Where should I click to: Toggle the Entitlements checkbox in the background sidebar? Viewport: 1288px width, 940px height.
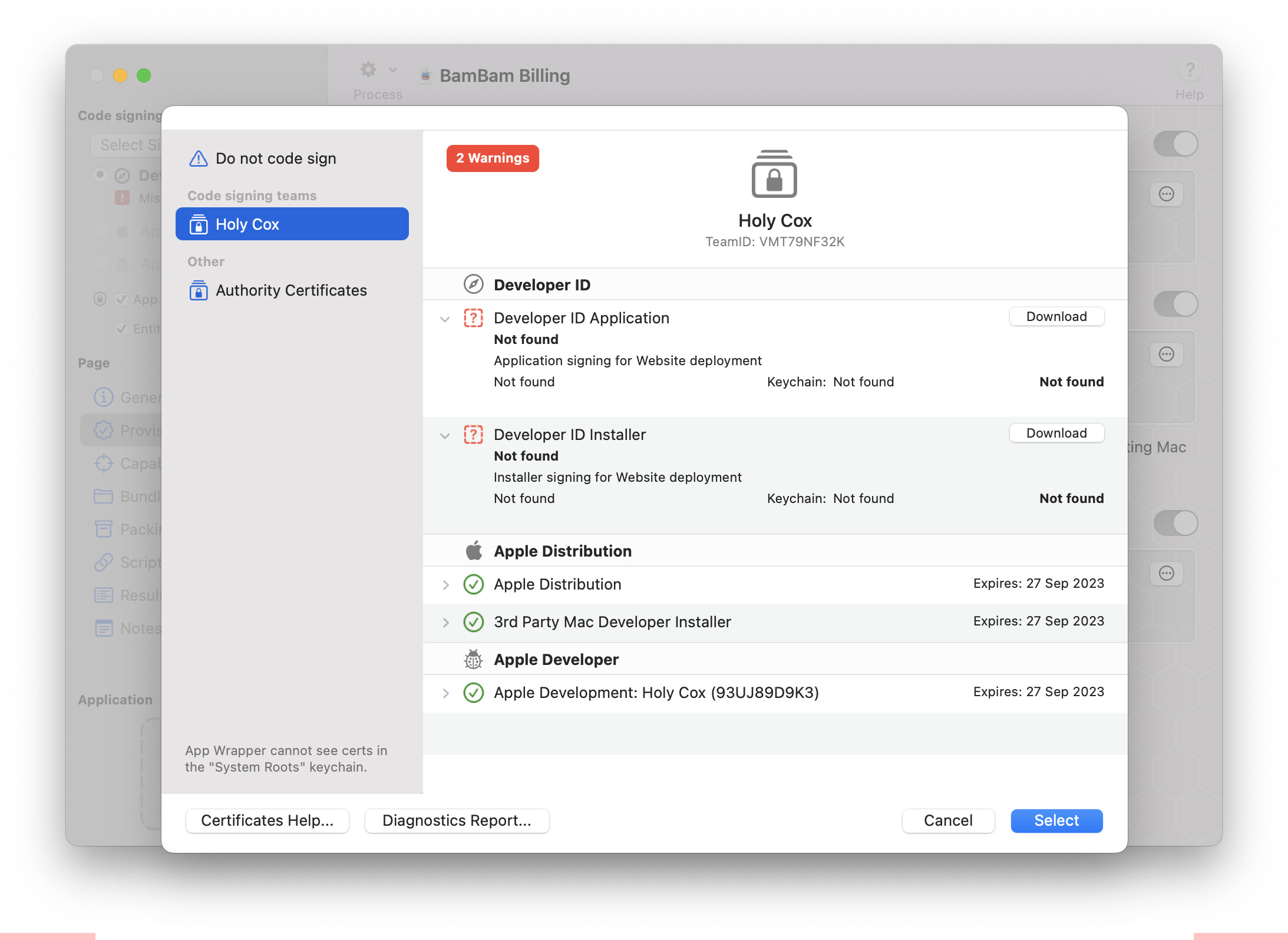121,328
